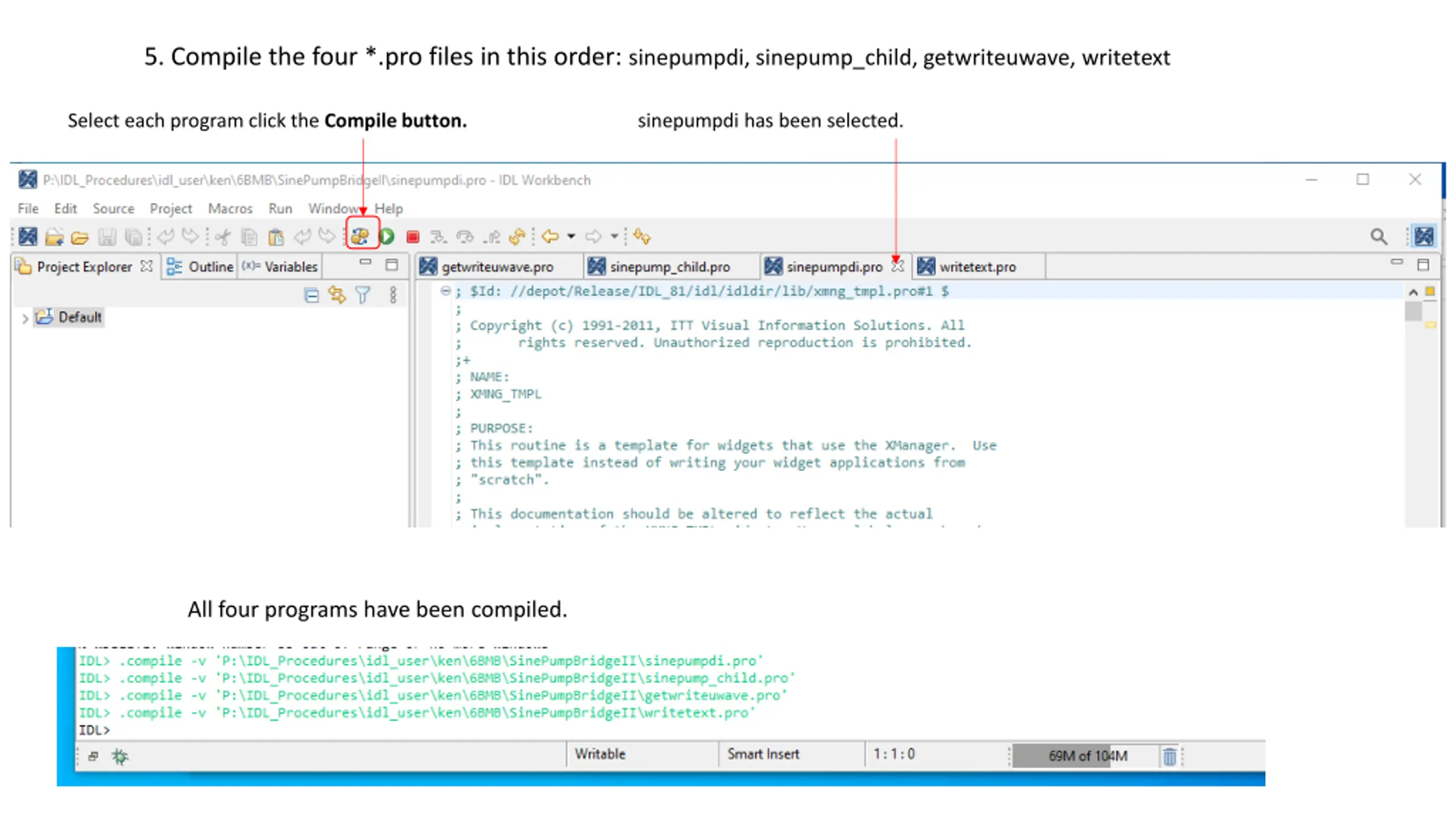Click the Step Into debug icon
Viewport: 1456px width, 819px height.
point(439,237)
